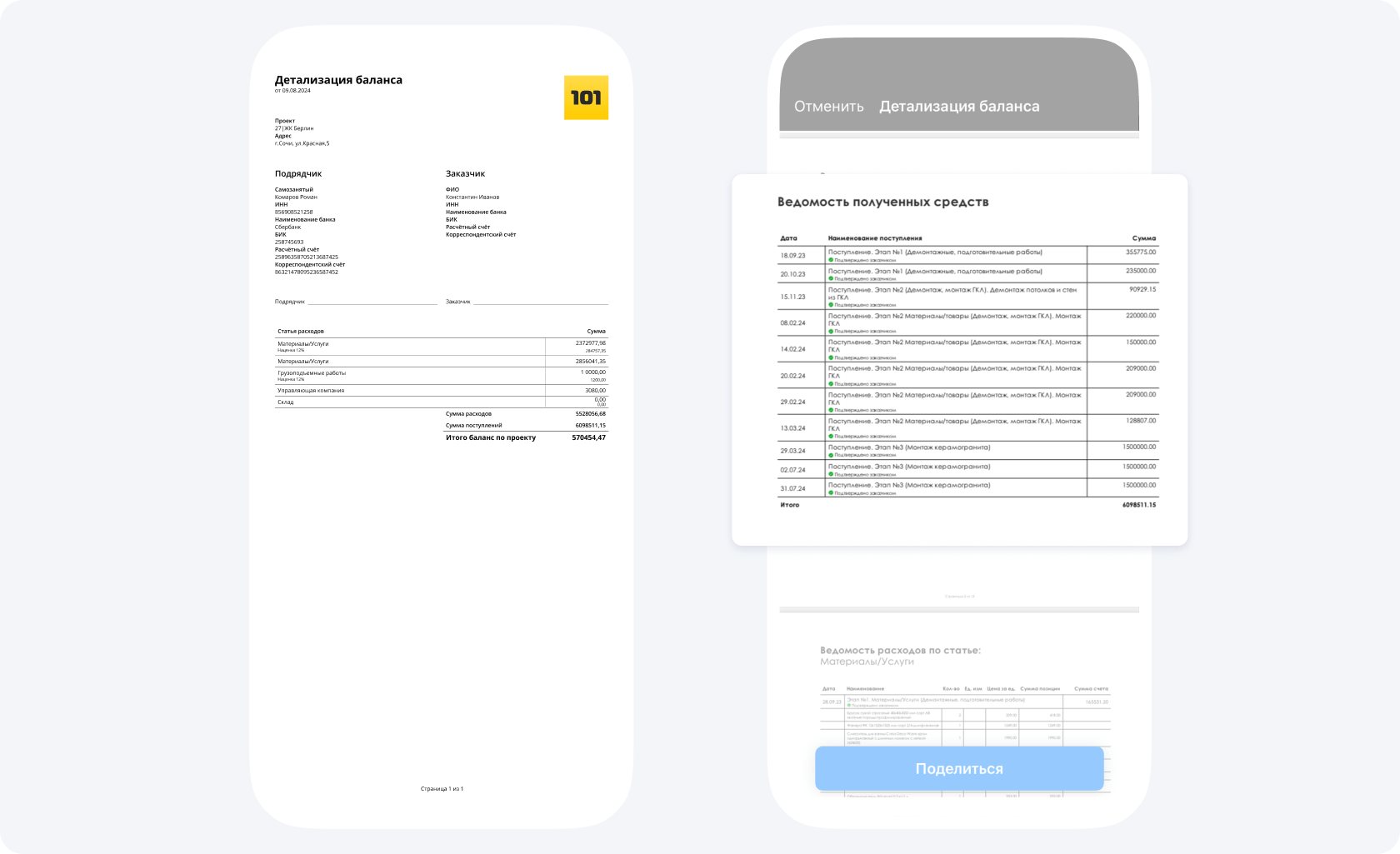
Task: Click the Итого баланс по проекту total
Action: click(491, 437)
